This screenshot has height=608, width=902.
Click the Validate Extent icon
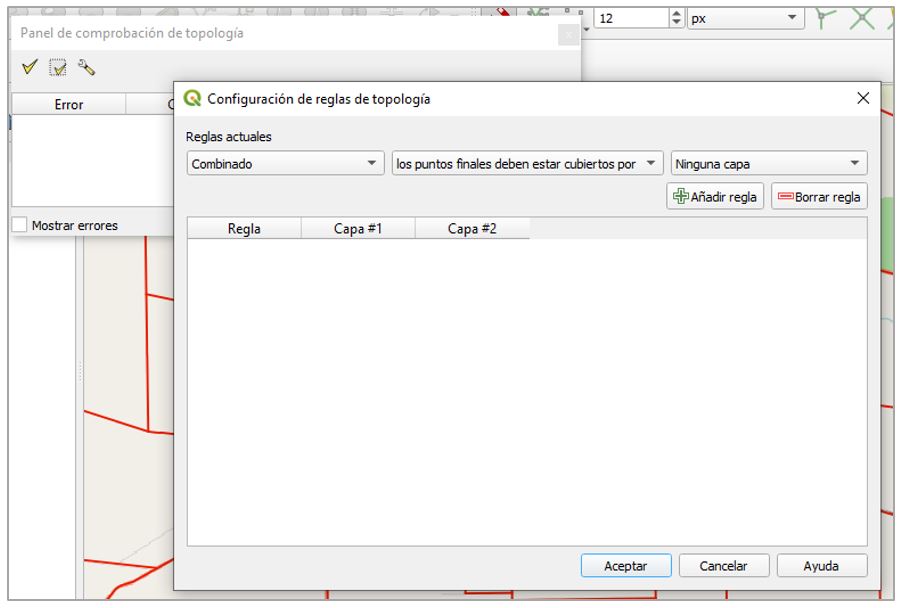58,68
